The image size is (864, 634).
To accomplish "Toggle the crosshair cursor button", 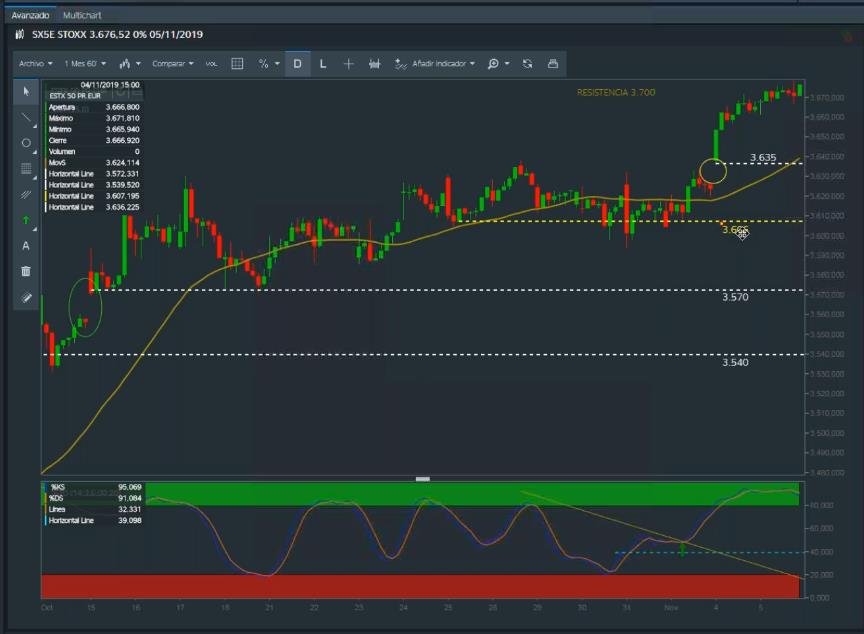I will pyautogui.click(x=348, y=63).
